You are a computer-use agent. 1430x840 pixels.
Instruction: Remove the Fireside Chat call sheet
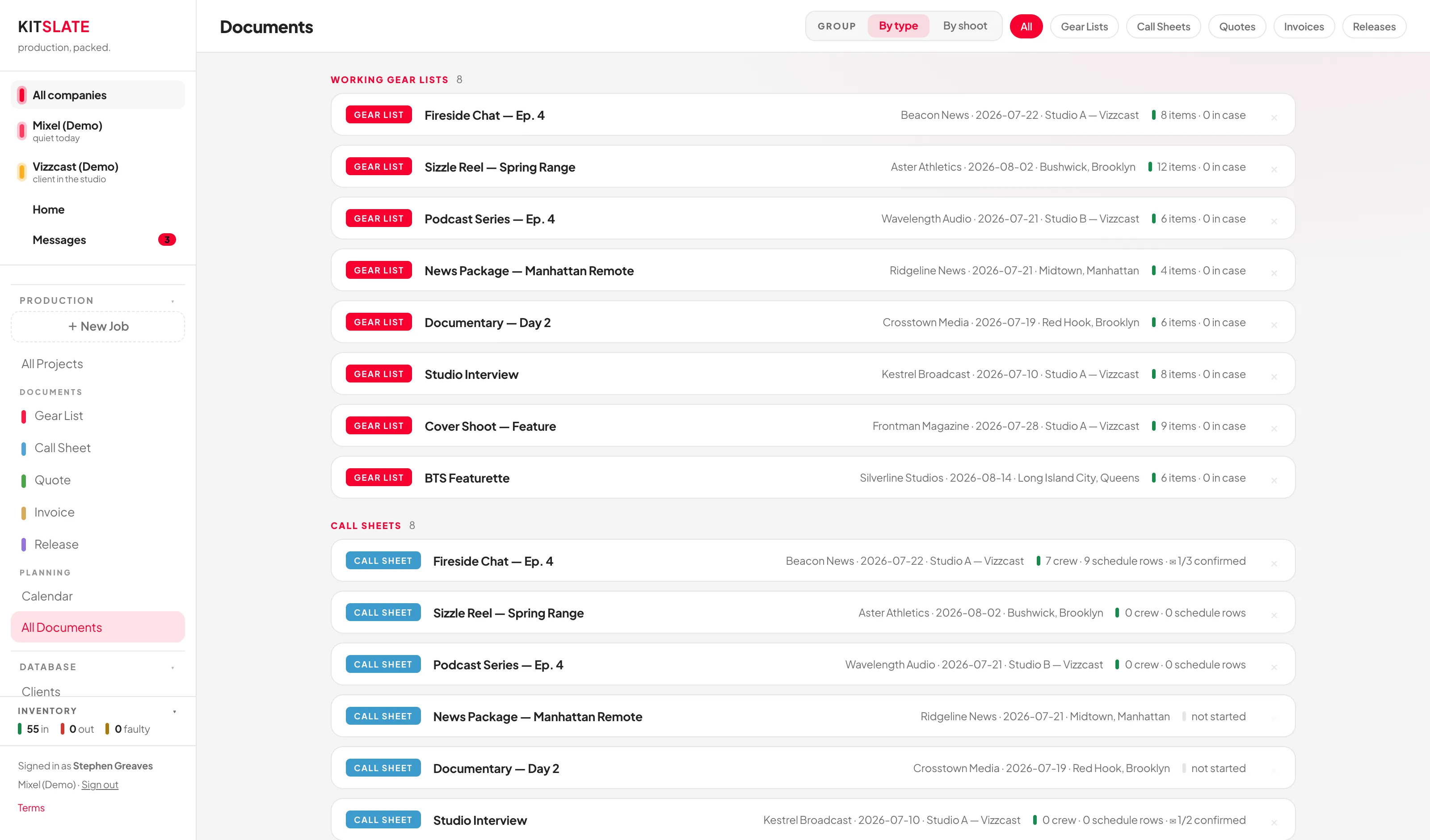pos(1274,563)
